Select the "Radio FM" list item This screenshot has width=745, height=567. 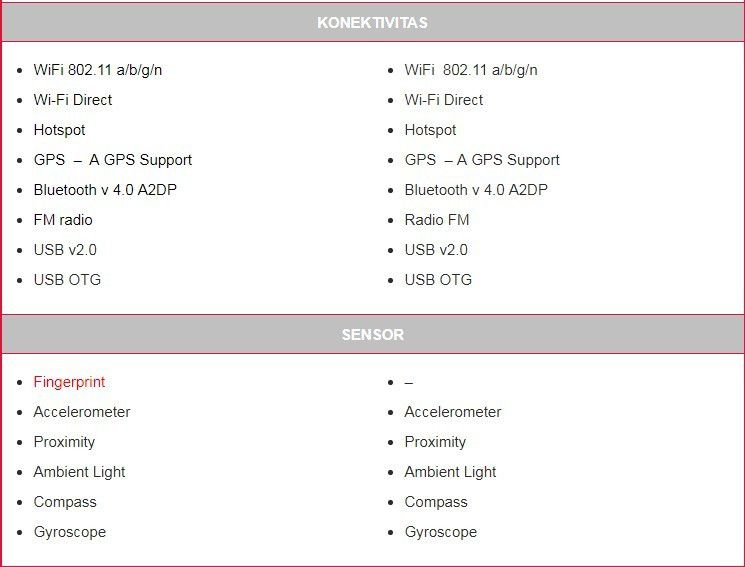point(437,220)
